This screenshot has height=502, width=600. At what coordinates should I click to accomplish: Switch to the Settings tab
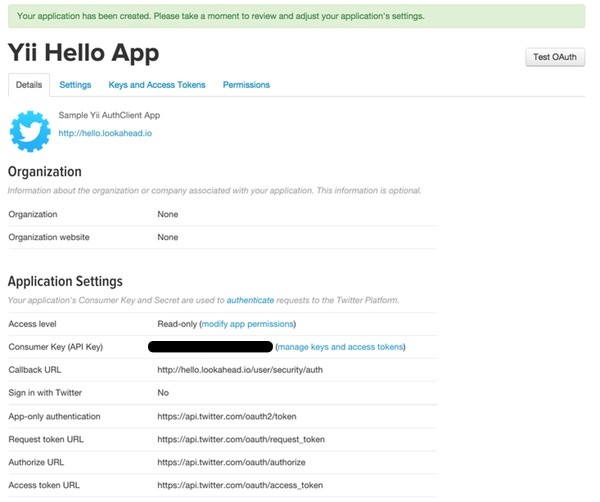[x=75, y=85]
